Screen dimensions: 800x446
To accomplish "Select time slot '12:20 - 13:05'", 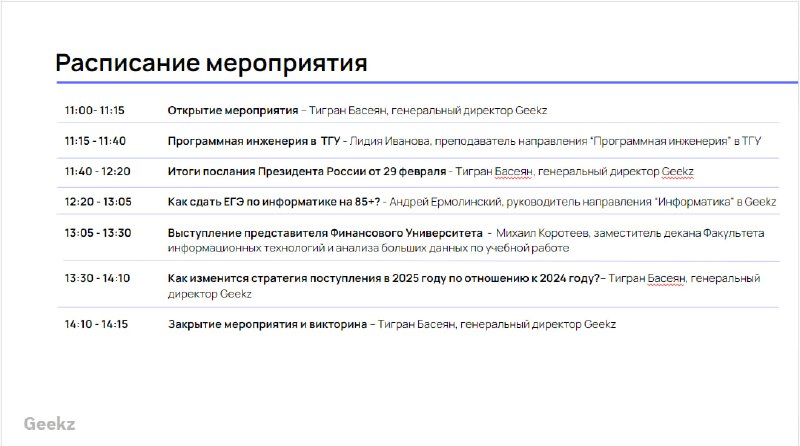I will (97, 202).
